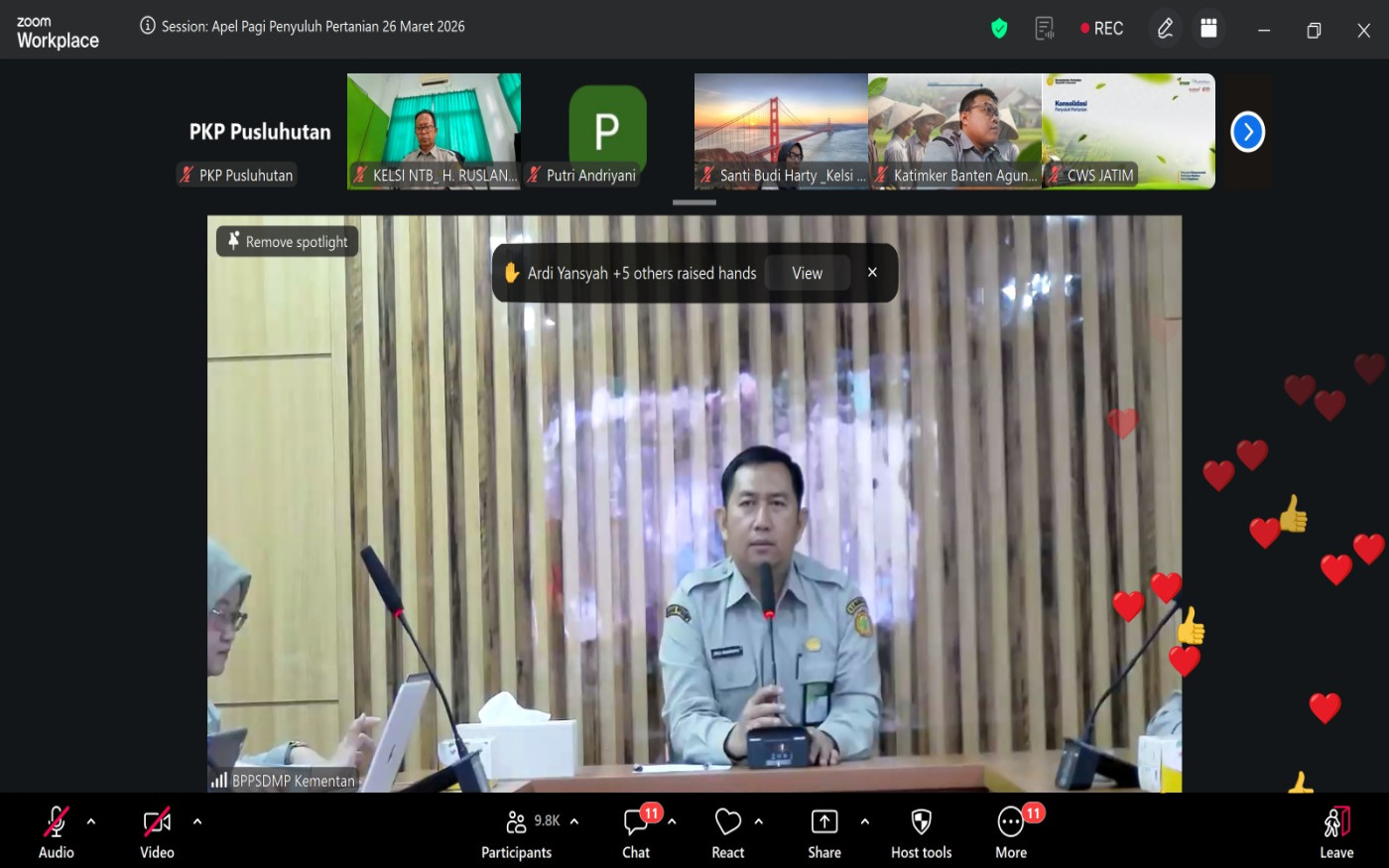Screen dimensions: 1389x868
Task: Open the Participants panel
Action: click(x=516, y=833)
